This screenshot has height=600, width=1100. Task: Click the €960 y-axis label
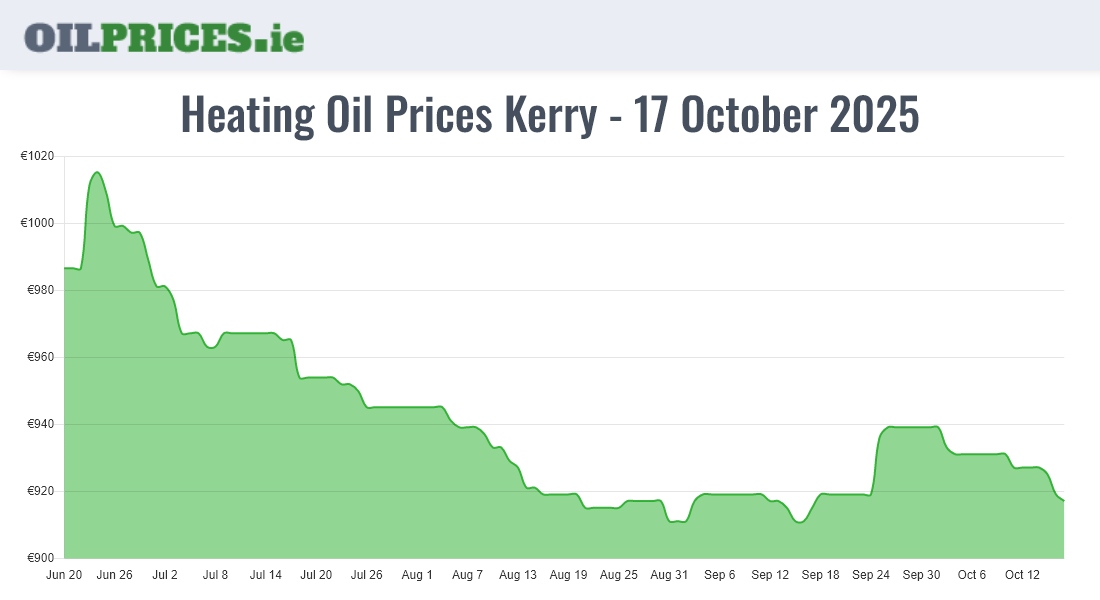point(39,357)
